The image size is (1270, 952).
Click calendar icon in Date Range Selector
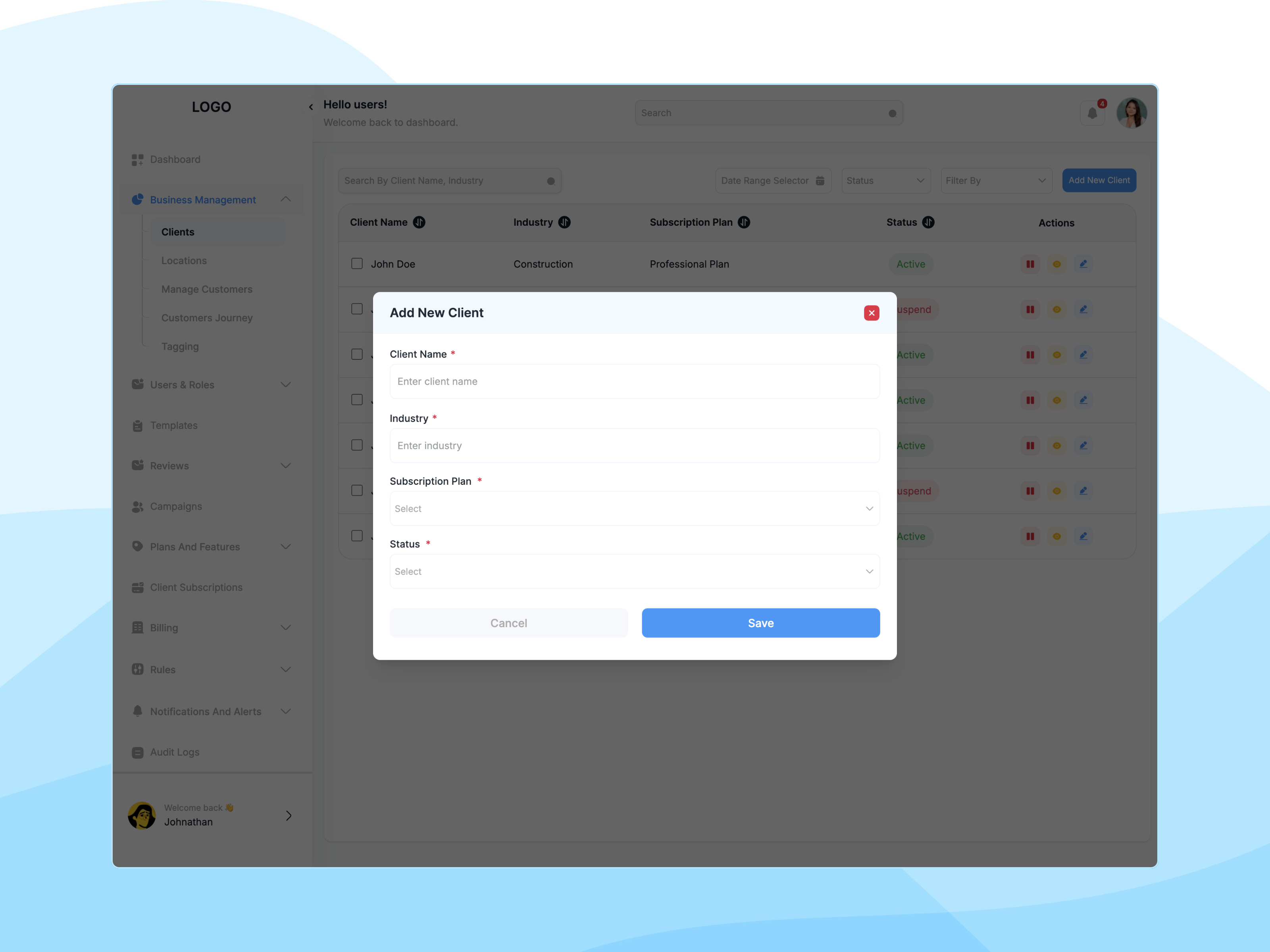coord(820,181)
